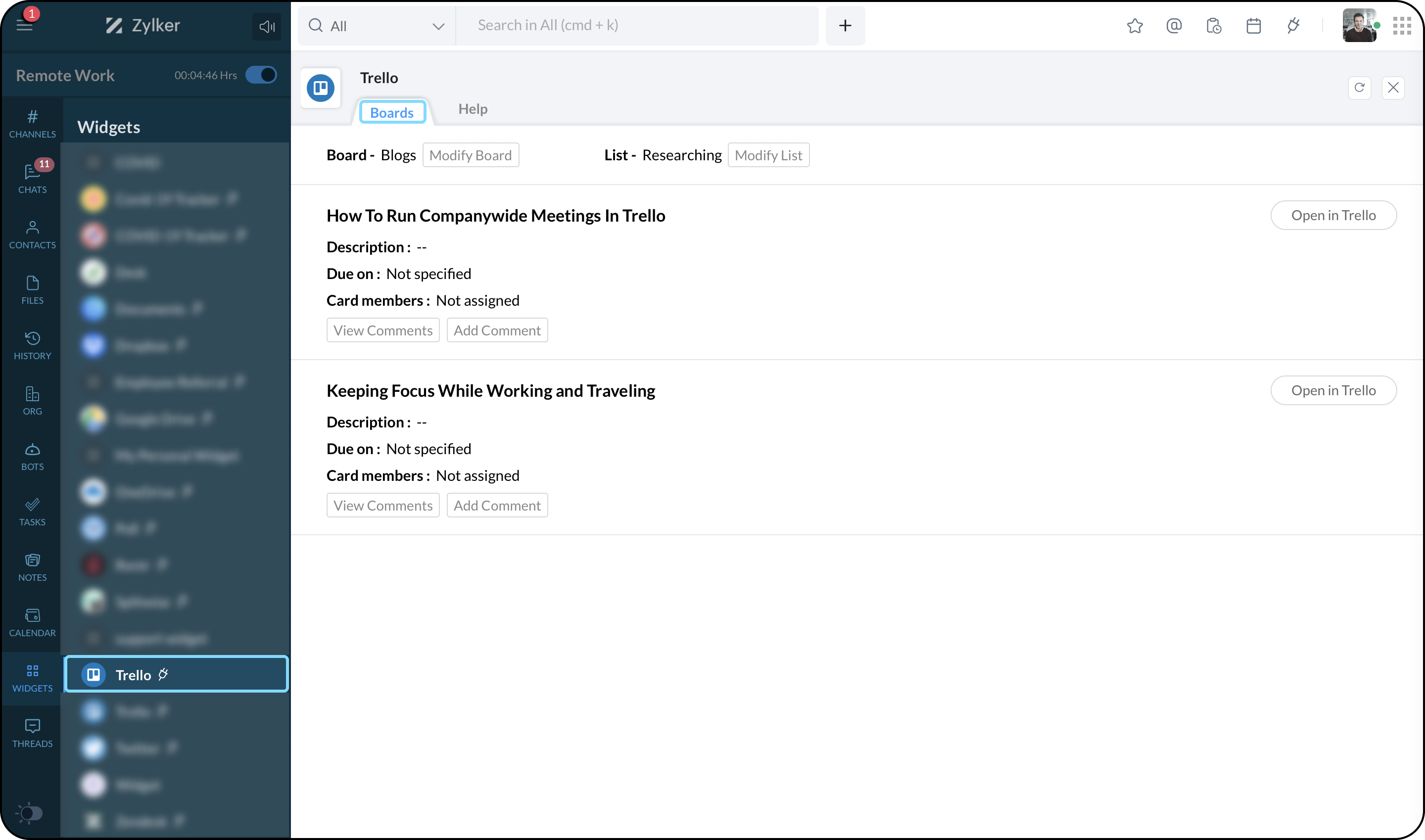Close the Trello widget panel
This screenshot has width=1425, height=840.
click(x=1393, y=88)
